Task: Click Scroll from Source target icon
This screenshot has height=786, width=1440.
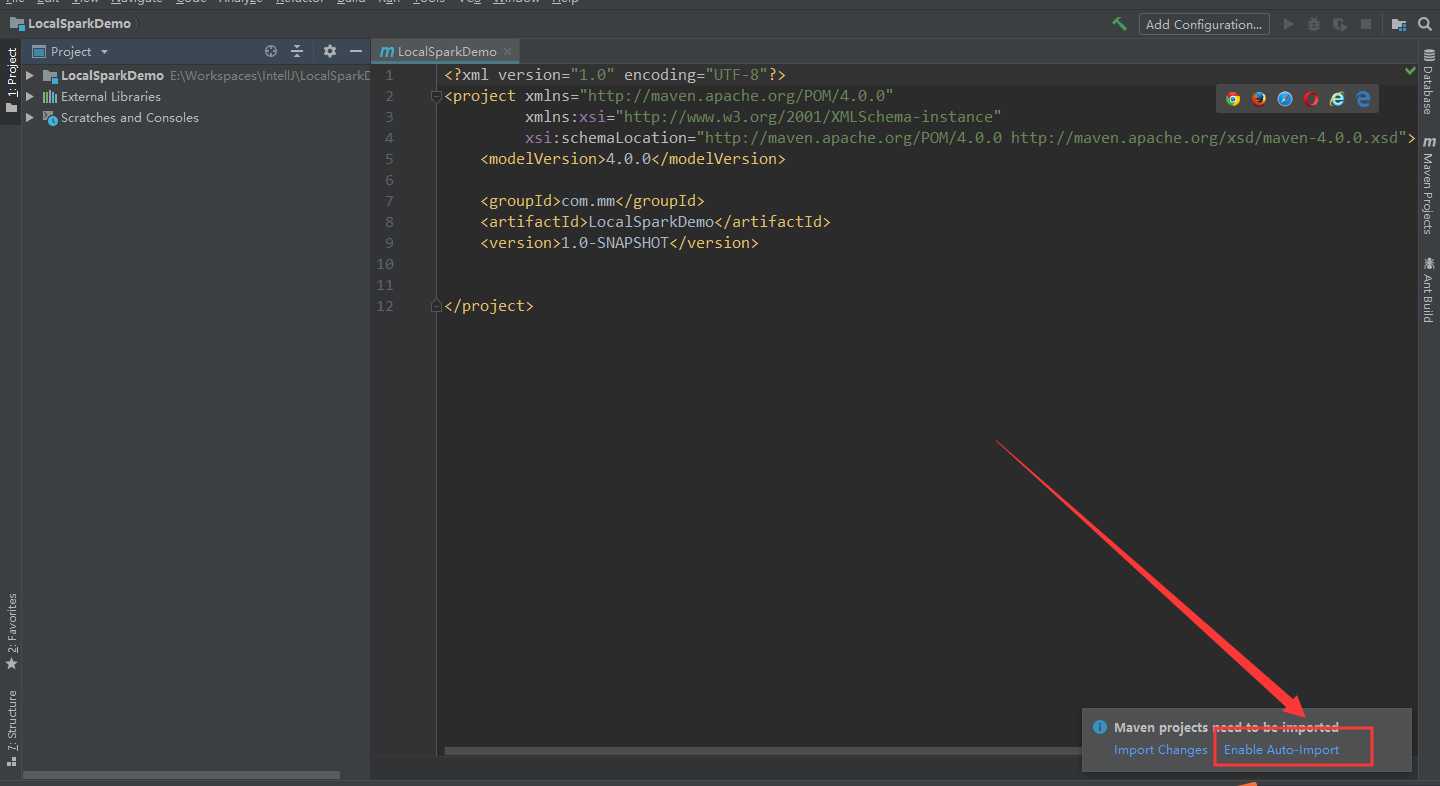Action: pos(270,51)
